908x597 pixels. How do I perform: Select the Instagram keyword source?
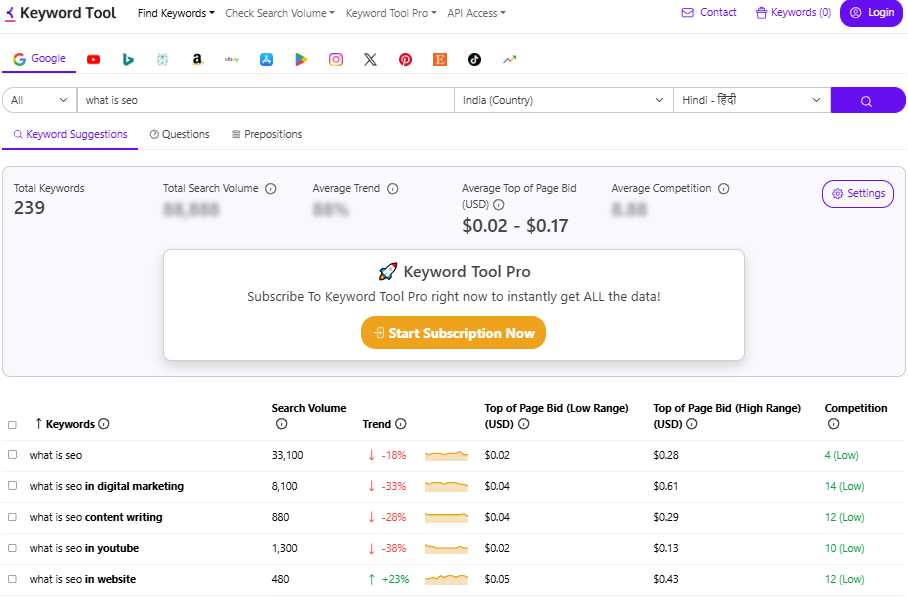(x=335, y=59)
